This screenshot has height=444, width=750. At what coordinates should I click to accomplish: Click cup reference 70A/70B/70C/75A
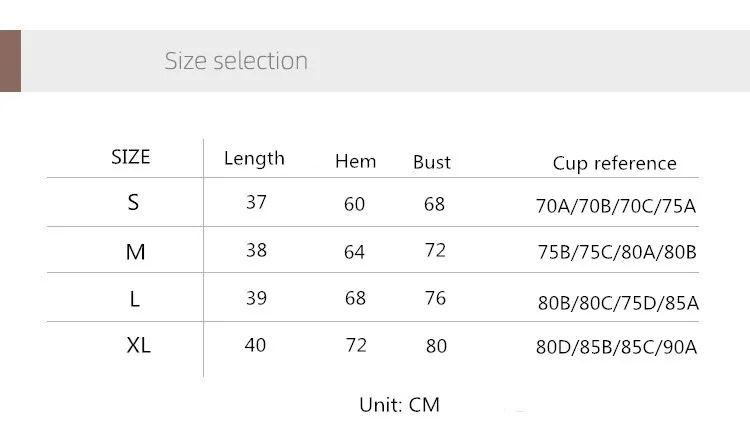pos(616,206)
